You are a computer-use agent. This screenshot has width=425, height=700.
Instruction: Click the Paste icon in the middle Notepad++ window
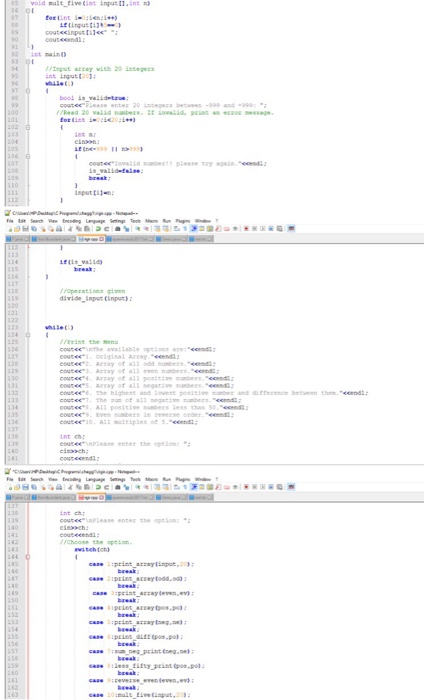[87, 229]
